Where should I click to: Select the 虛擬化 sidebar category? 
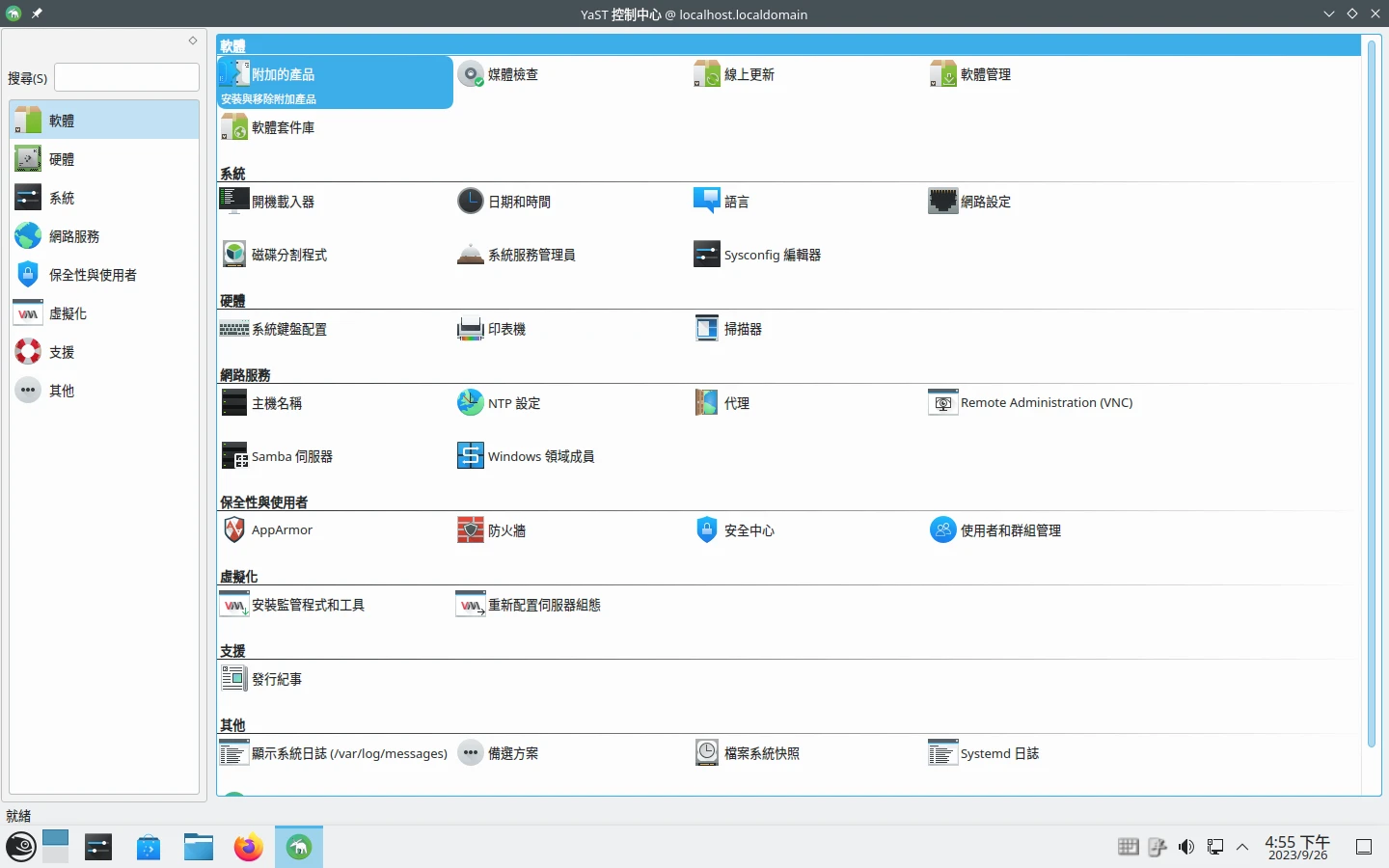pyautogui.click(x=68, y=313)
